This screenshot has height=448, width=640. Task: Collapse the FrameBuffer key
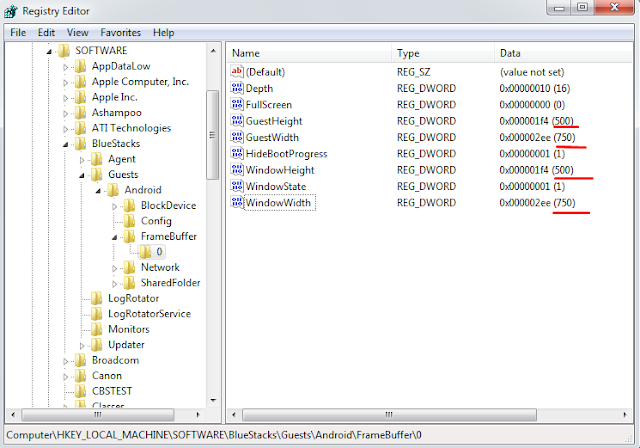click(114, 237)
